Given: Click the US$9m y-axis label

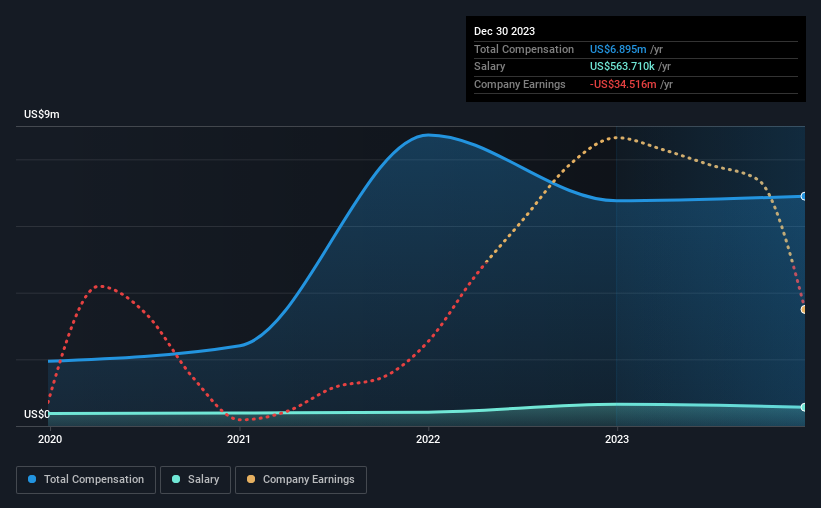Looking at the screenshot, I should [42, 114].
